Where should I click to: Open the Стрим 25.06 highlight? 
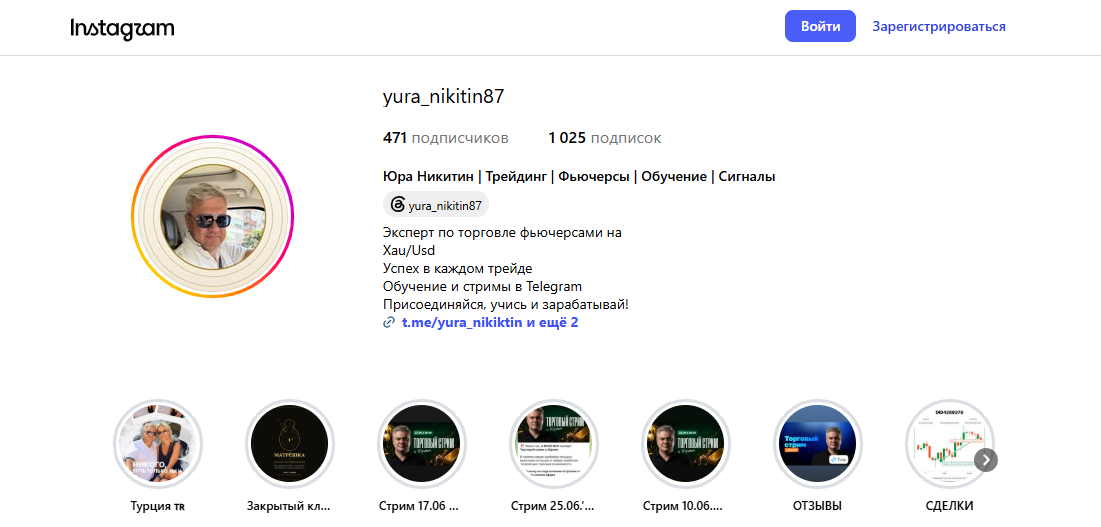[x=553, y=444]
